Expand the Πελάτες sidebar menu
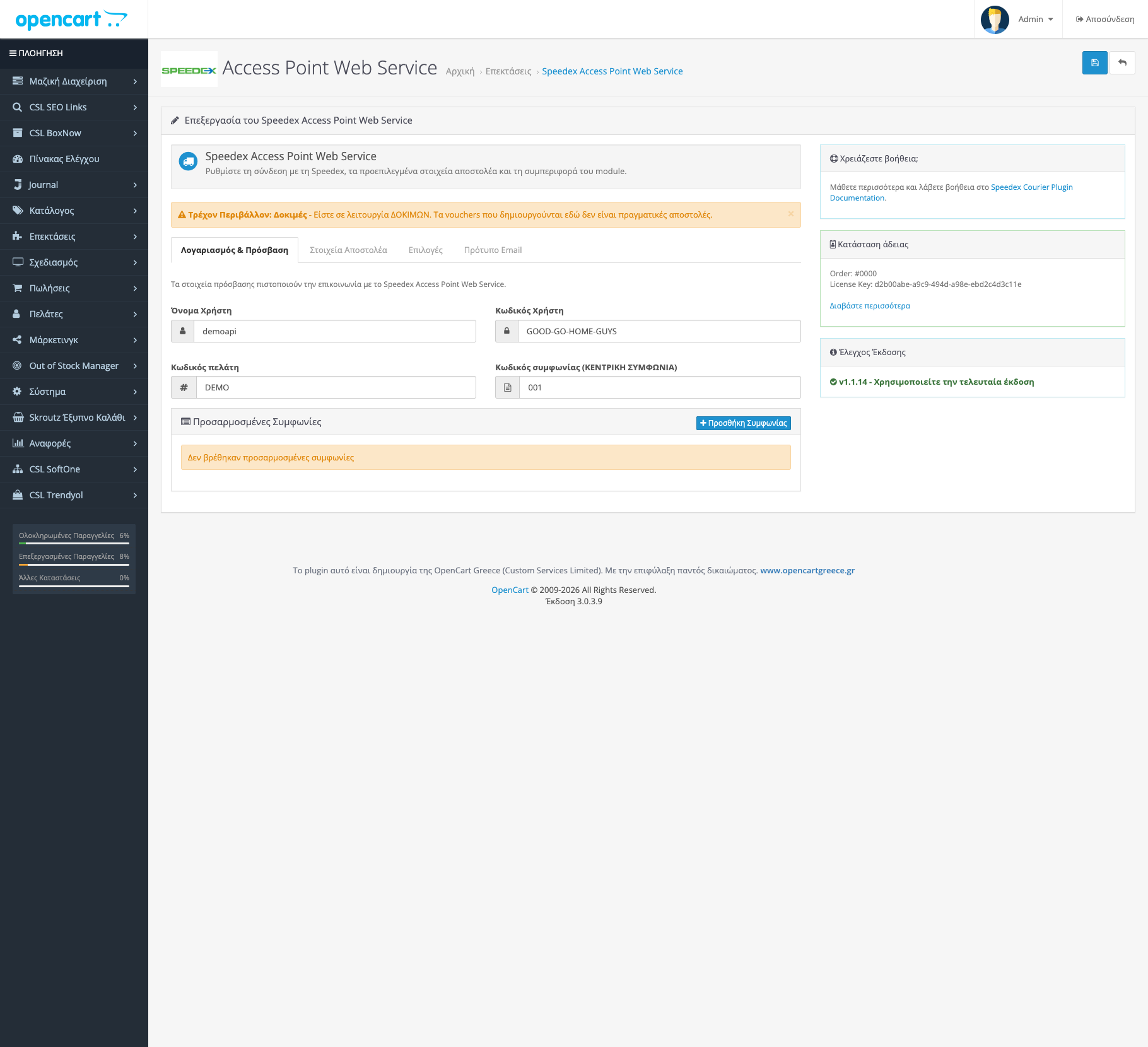1148x1047 pixels. [74, 314]
